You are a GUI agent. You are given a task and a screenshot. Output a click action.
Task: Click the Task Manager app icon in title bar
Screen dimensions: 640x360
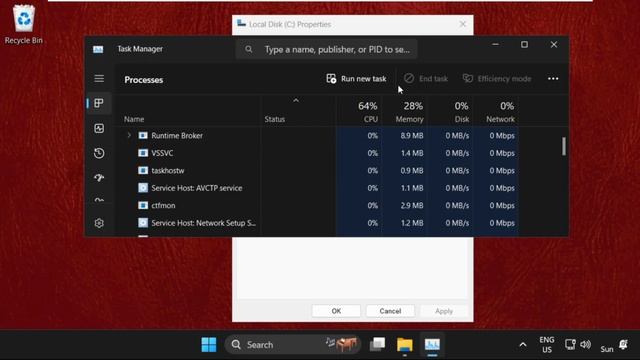click(x=98, y=49)
